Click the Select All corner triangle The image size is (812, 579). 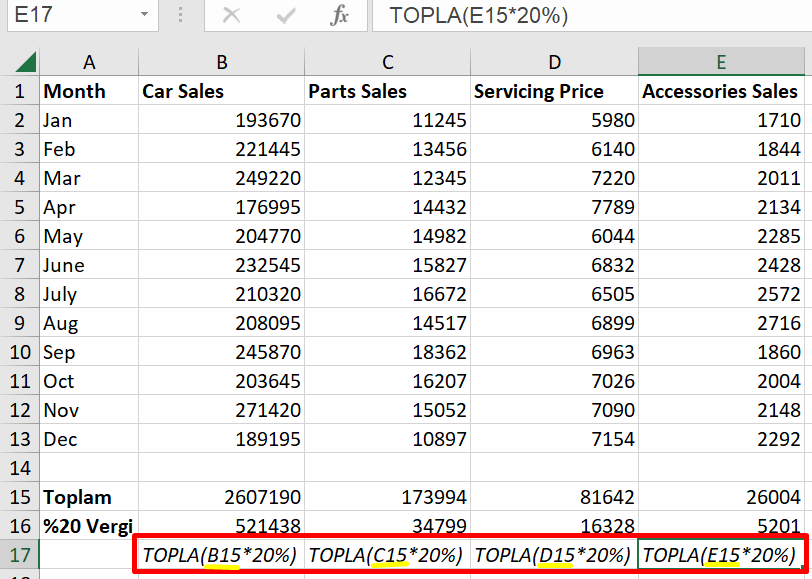coord(25,62)
